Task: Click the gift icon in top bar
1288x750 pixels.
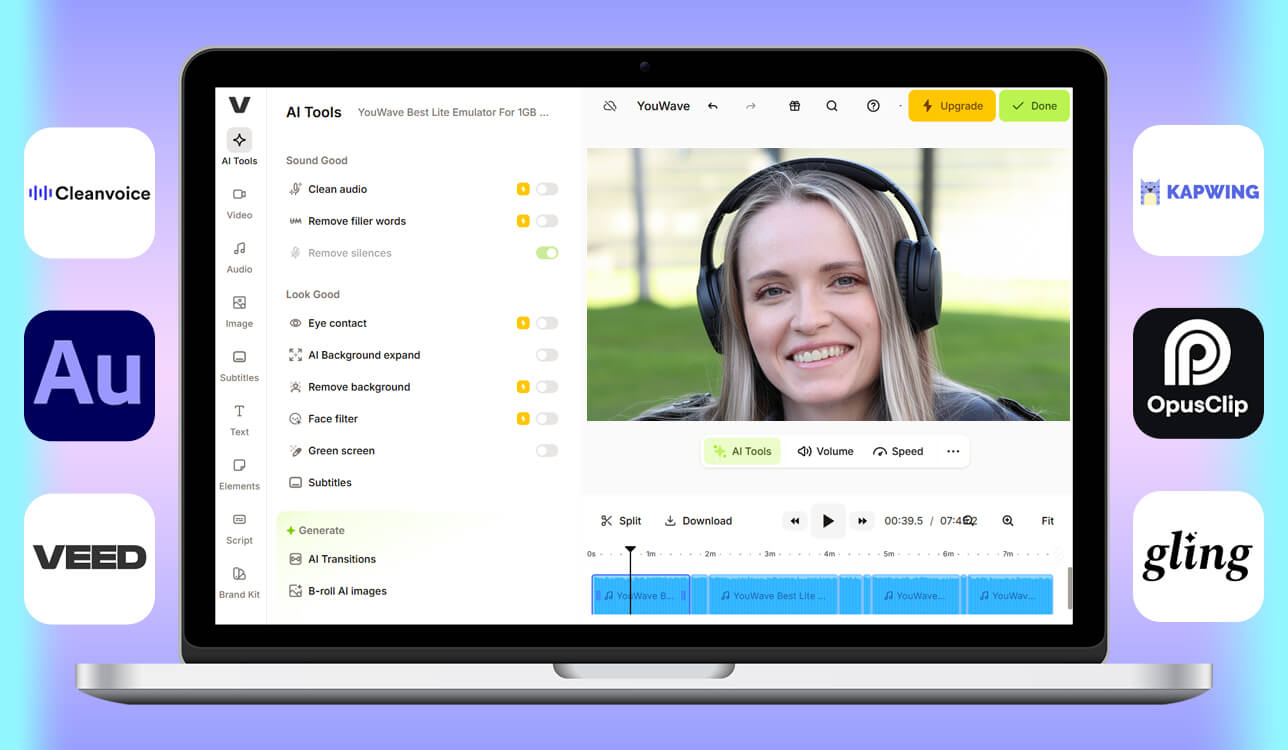Action: (x=795, y=106)
